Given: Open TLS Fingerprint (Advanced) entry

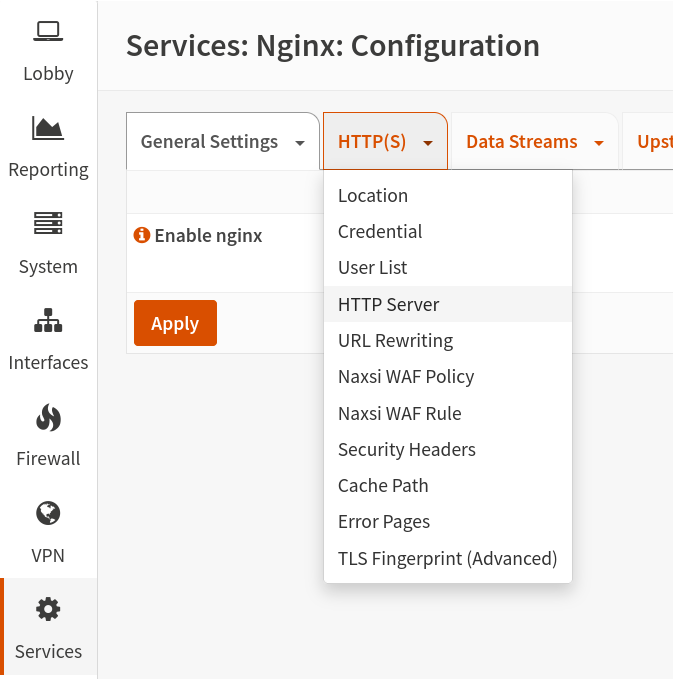Looking at the screenshot, I should [448, 559].
